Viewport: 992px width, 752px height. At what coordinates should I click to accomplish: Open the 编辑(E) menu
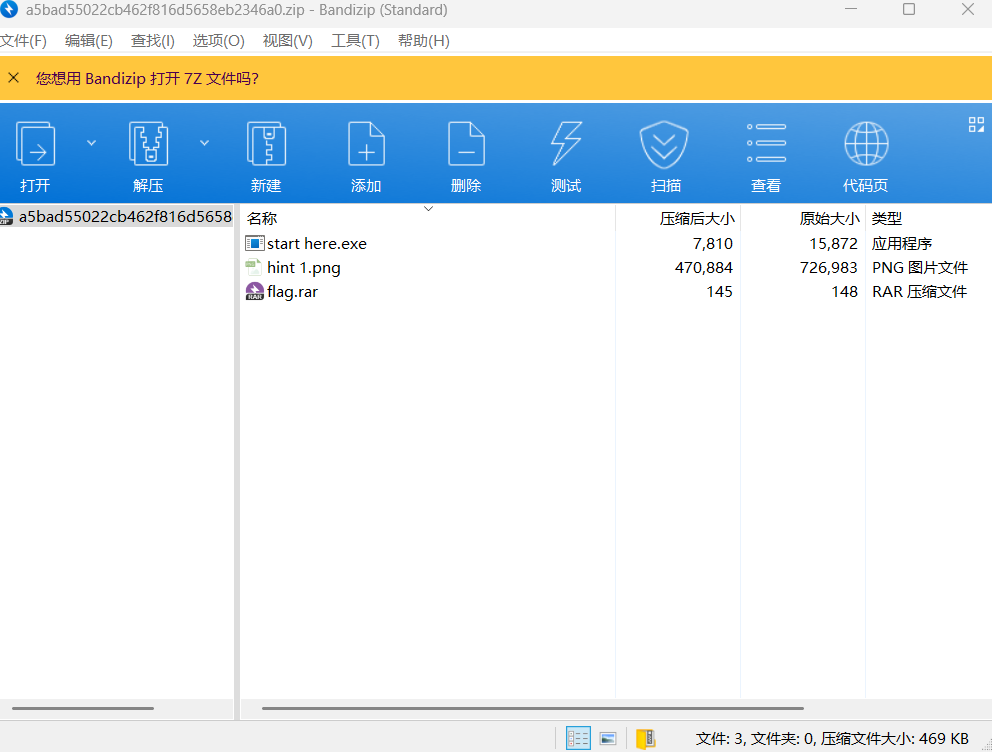(x=89, y=41)
